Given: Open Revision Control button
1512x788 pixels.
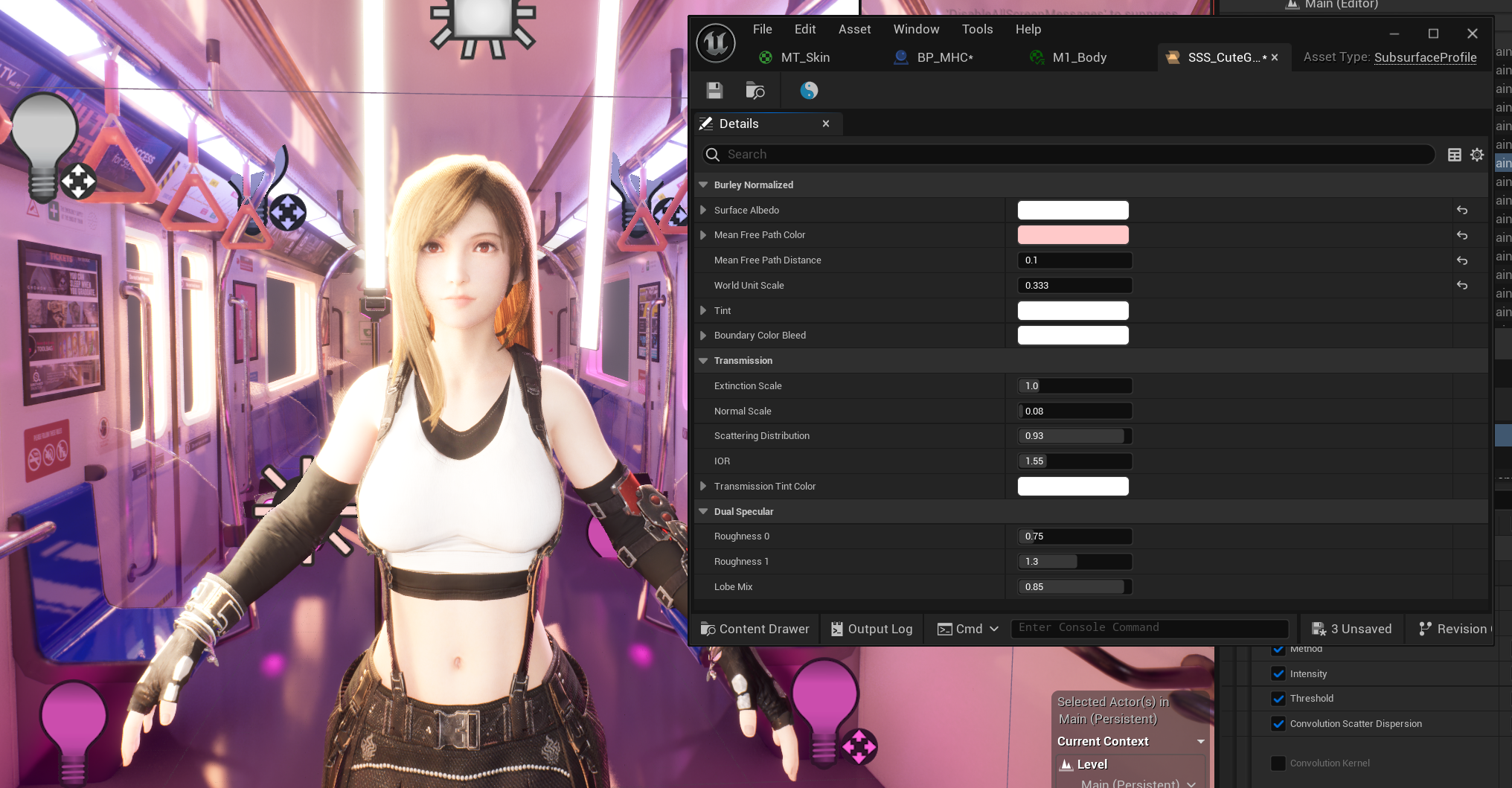Looking at the screenshot, I should [x=1454, y=630].
